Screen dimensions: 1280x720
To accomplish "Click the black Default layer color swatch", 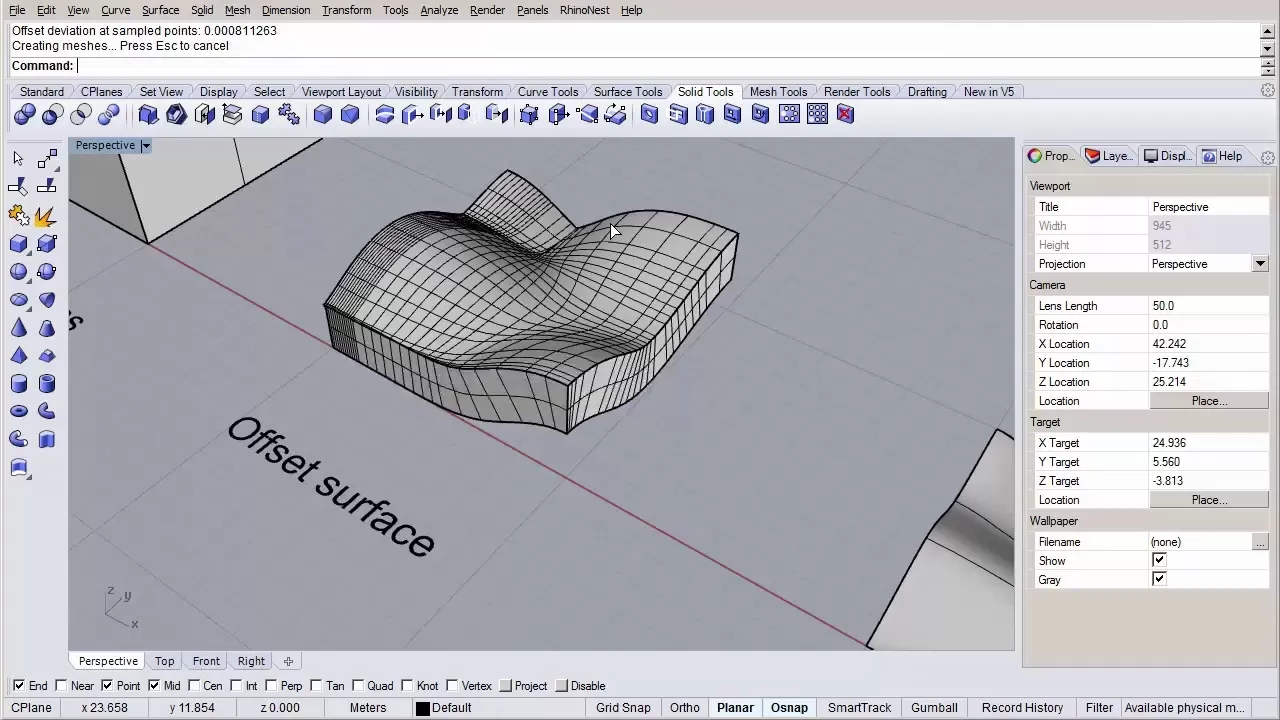I will coord(423,708).
